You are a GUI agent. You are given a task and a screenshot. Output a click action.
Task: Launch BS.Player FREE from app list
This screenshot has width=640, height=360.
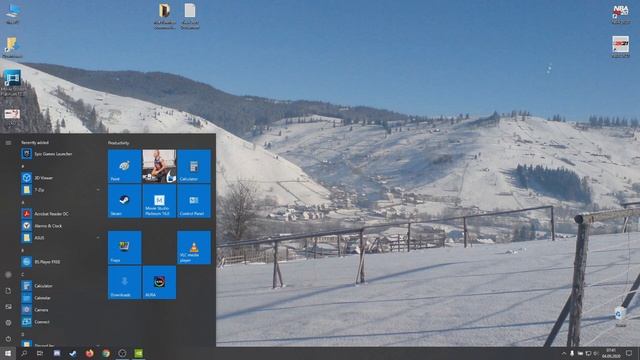(61, 262)
